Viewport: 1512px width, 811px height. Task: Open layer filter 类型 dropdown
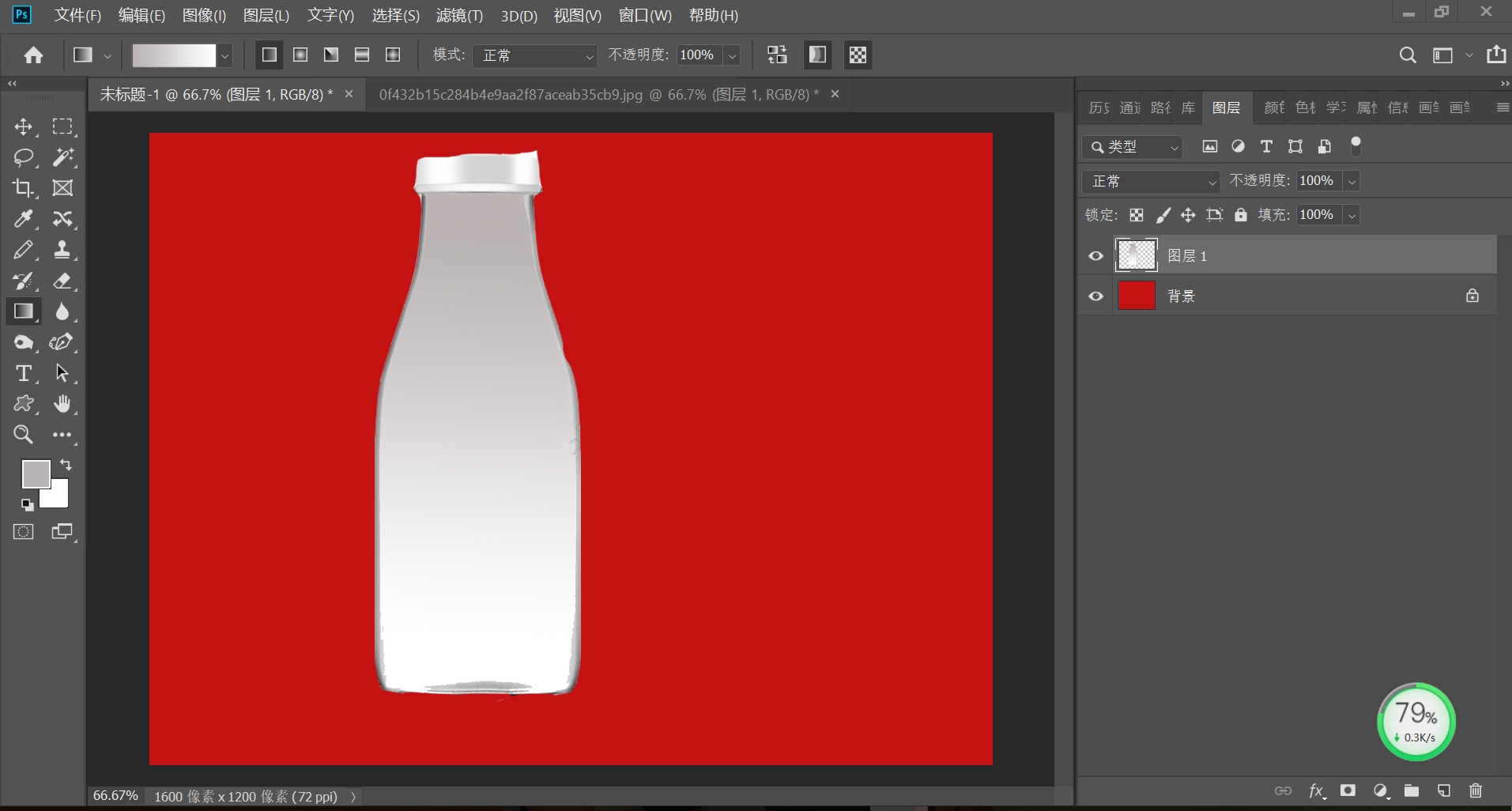(1132, 147)
